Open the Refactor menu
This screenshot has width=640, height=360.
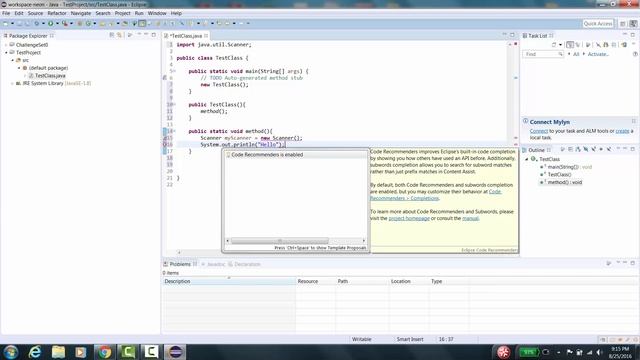click(x=57, y=13)
